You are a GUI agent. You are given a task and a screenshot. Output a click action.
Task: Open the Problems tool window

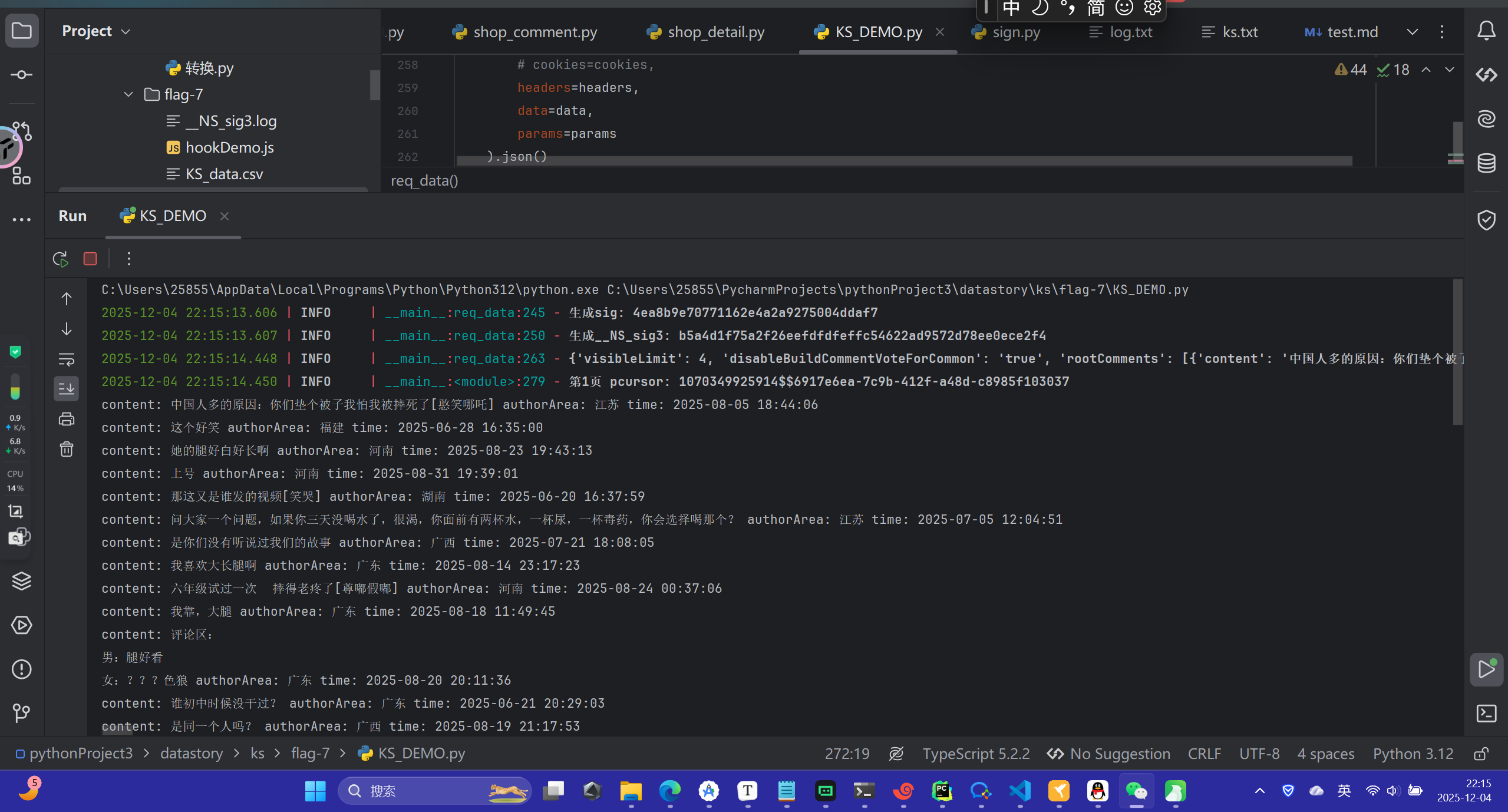pos(22,669)
